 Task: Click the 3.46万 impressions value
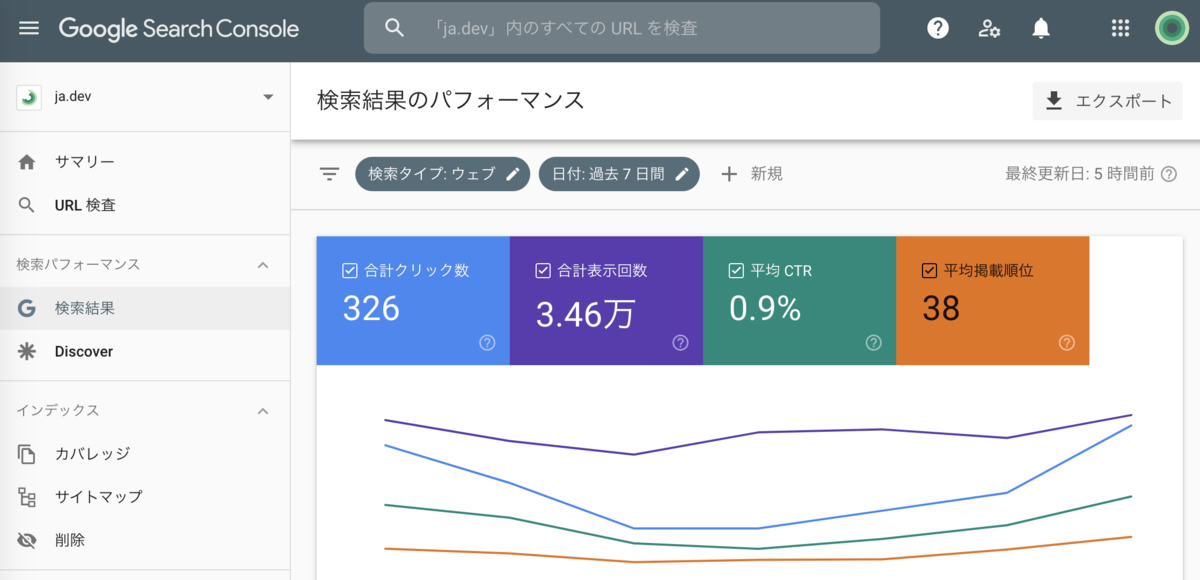585,315
